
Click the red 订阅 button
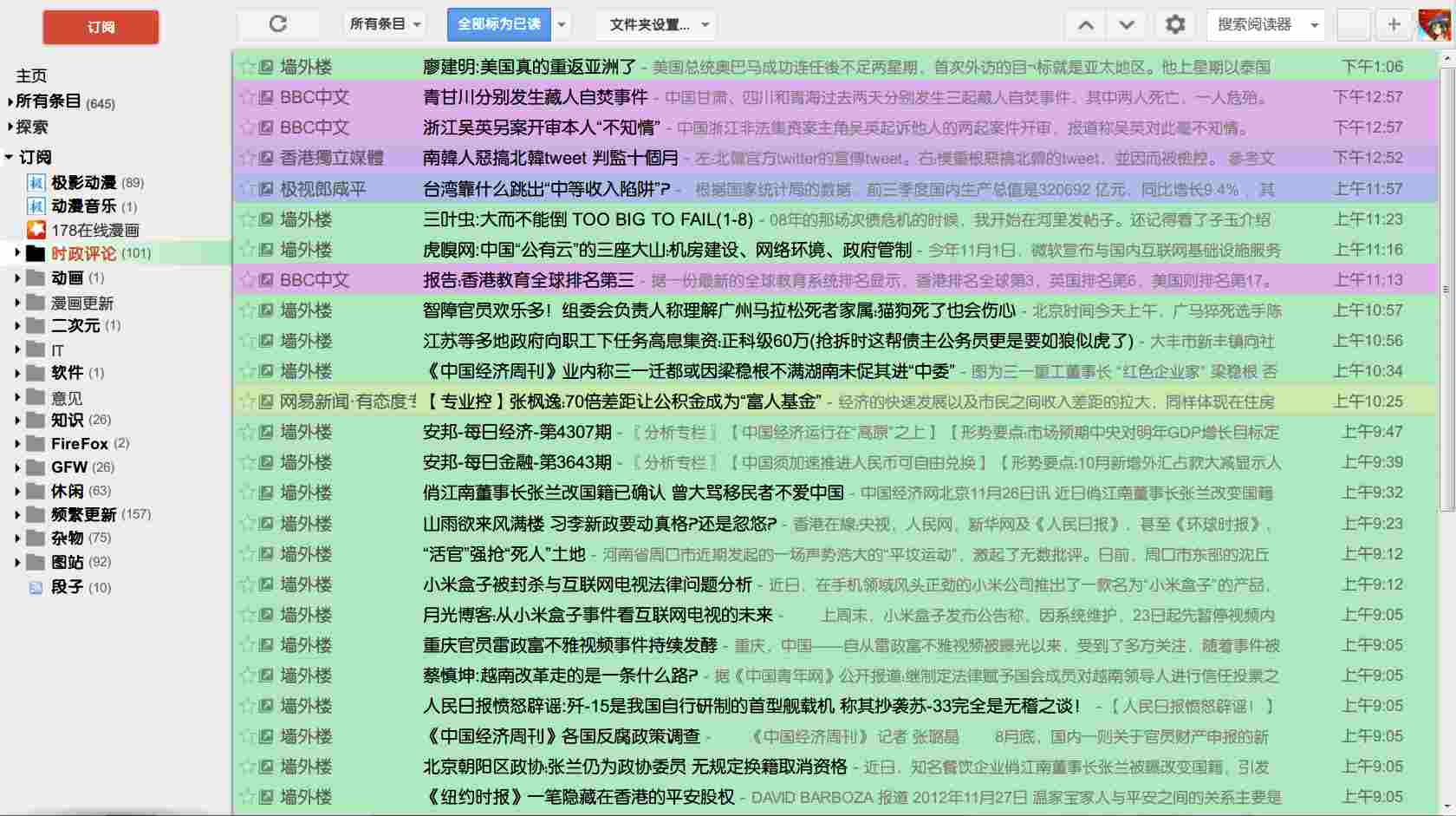click(x=100, y=27)
